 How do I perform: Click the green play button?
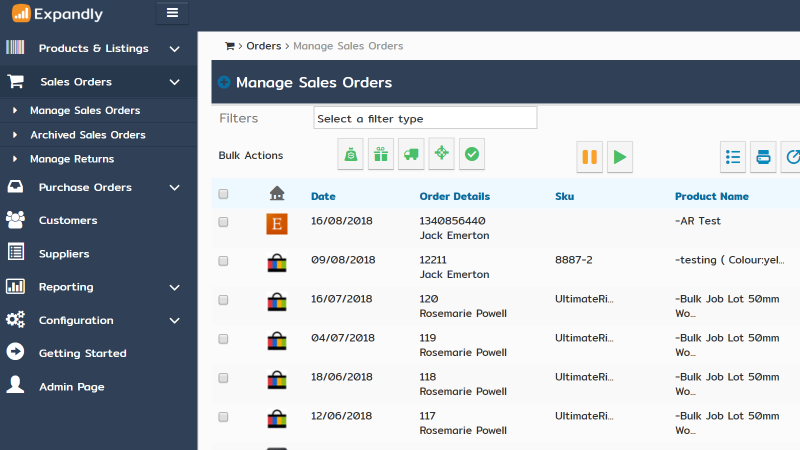[620, 157]
